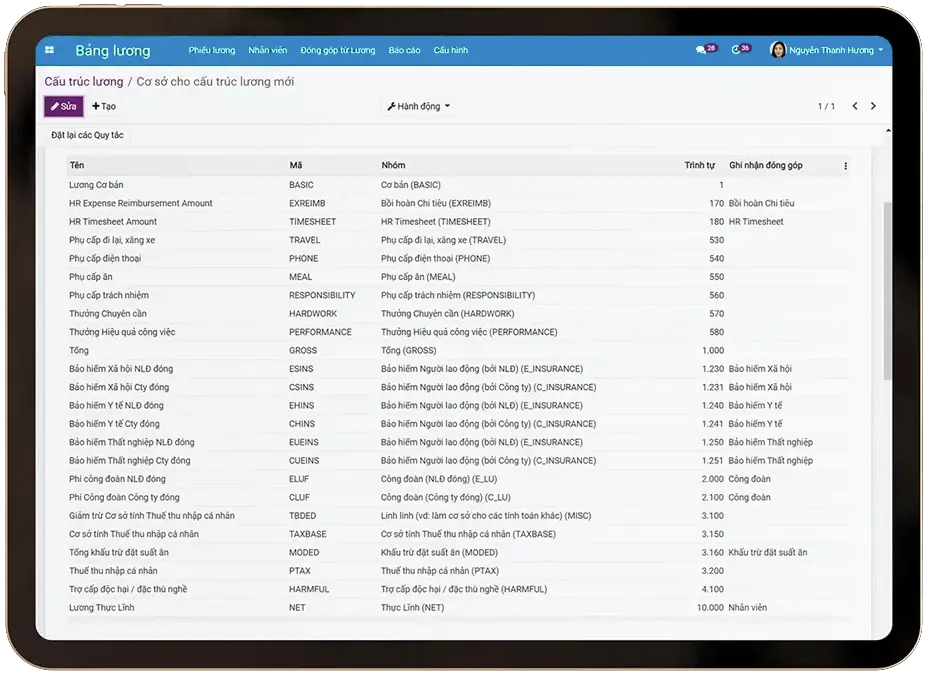This screenshot has width=926, height=673.
Task: Navigate to Cấu trúc lương breadcrumb
Action: tap(84, 82)
